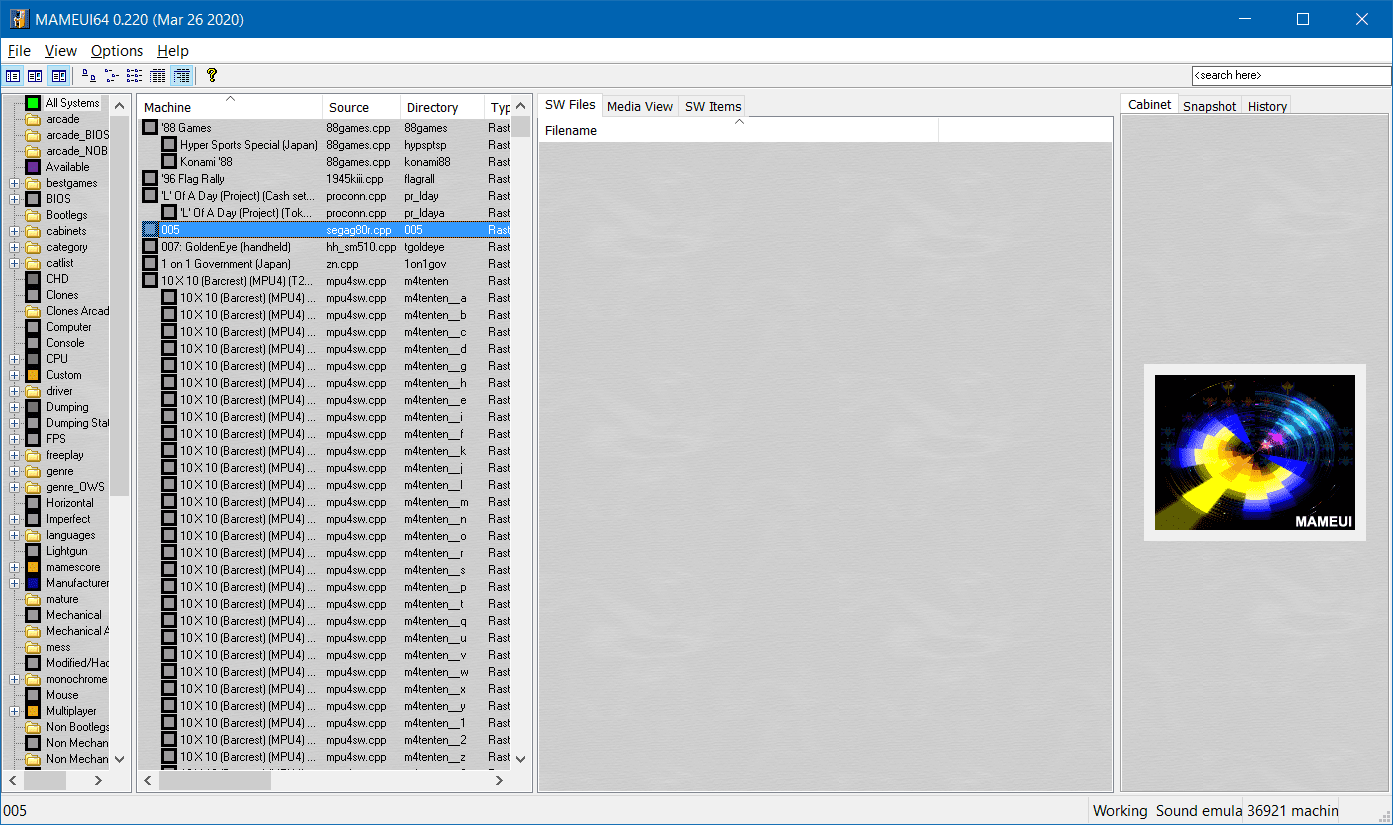This screenshot has height=825, width=1393.
Task: Expand the cabinets tree node
Action: click(14, 231)
